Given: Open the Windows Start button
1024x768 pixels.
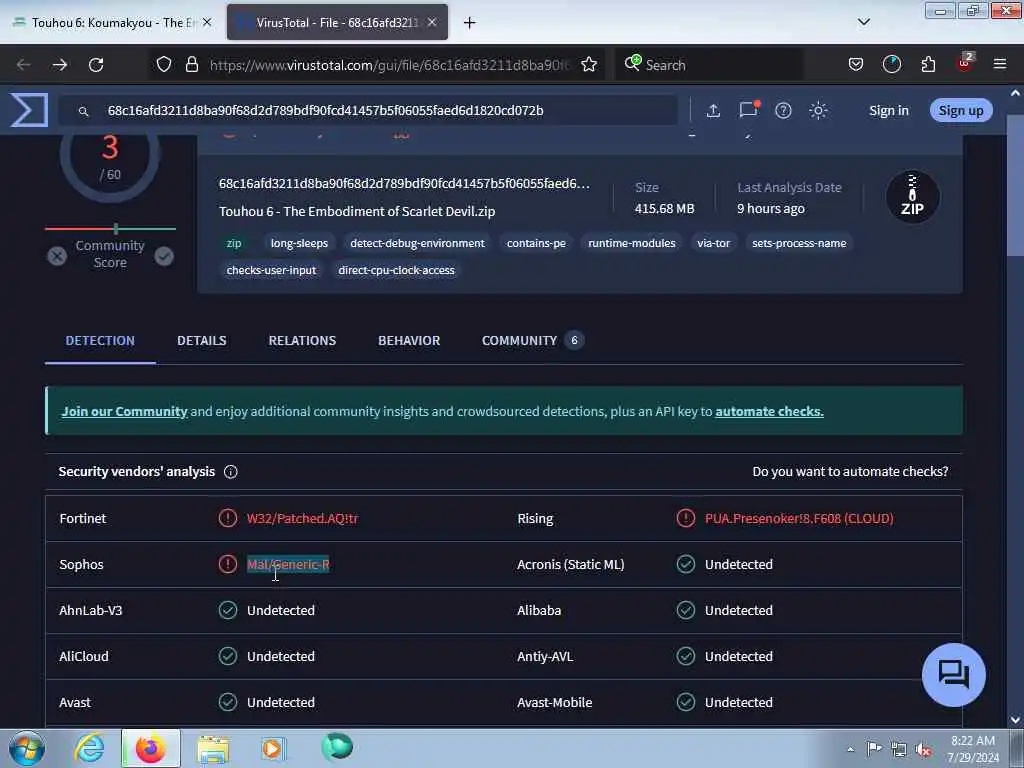Looking at the screenshot, I should (26, 748).
